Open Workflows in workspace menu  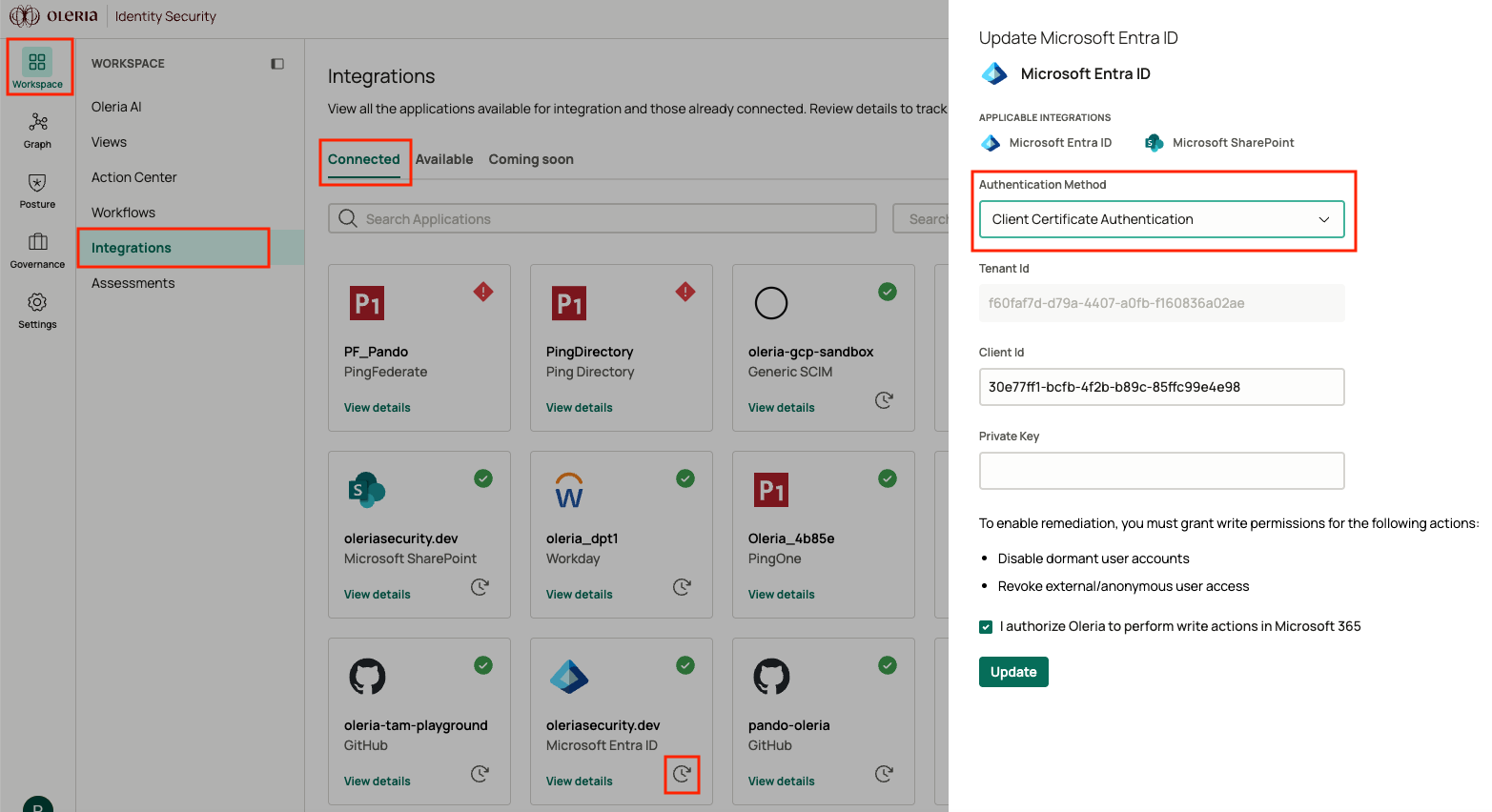pos(123,213)
